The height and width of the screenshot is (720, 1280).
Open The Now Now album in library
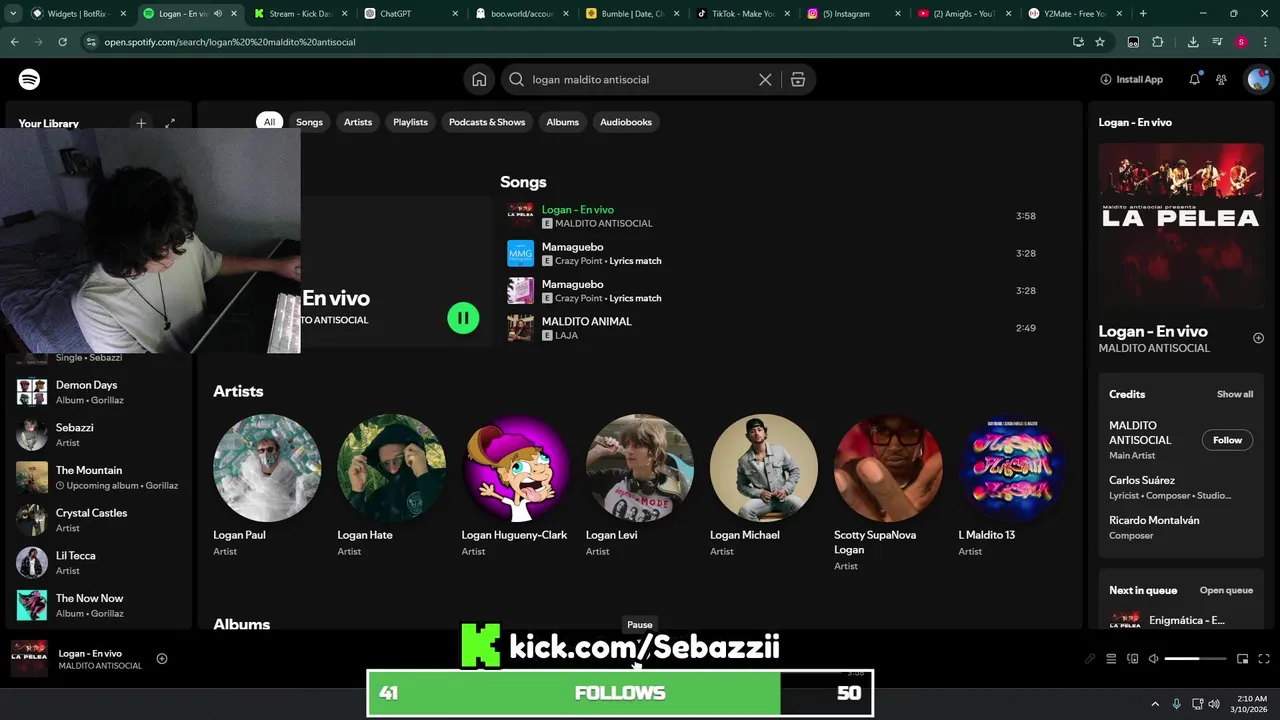[98, 605]
